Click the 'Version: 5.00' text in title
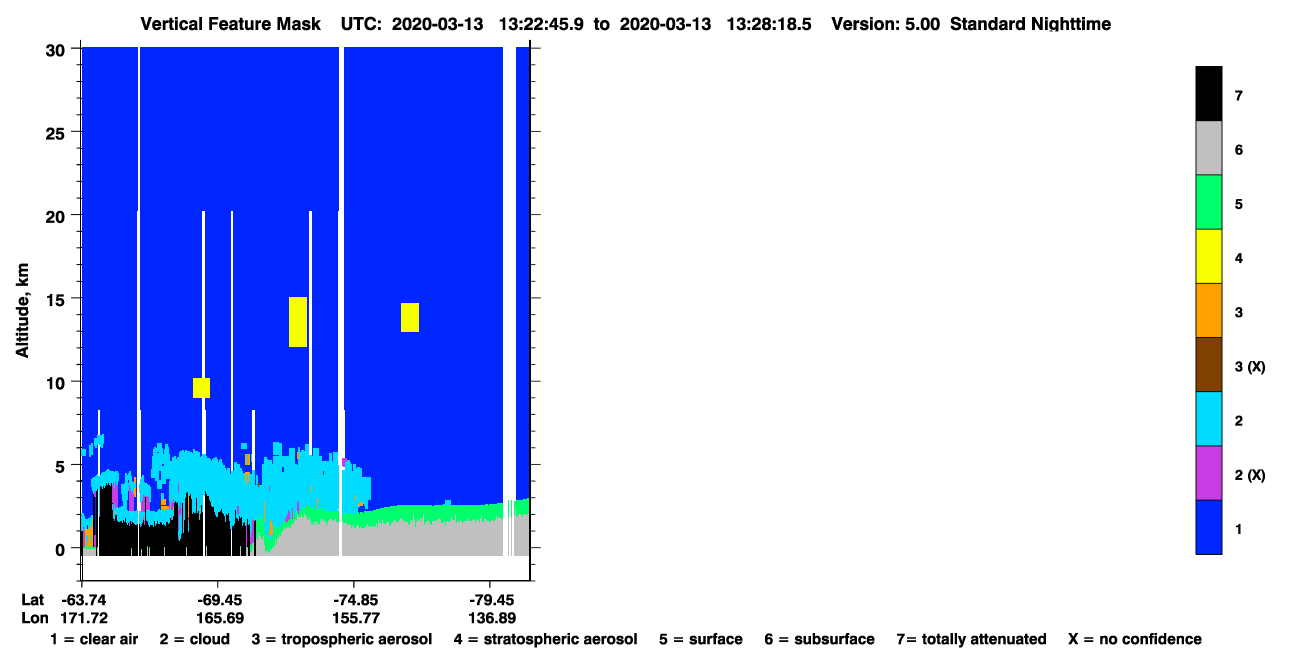 (x=885, y=24)
